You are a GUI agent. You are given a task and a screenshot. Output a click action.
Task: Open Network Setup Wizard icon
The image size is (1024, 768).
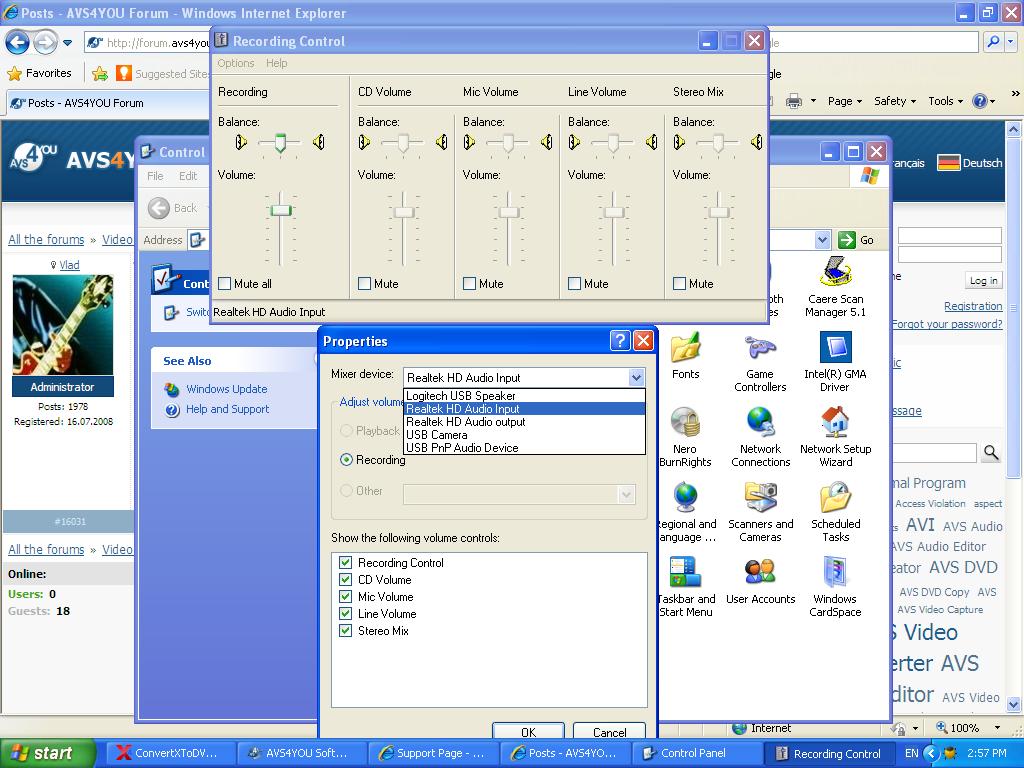point(835,422)
